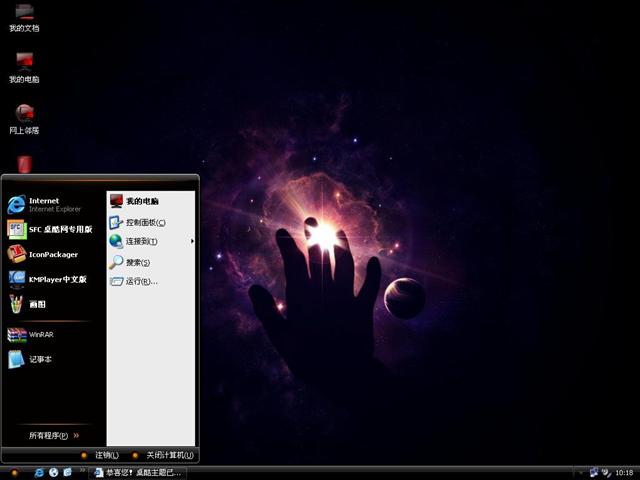
Task: Open 我的文档 desktop icon
Action: tap(24, 17)
